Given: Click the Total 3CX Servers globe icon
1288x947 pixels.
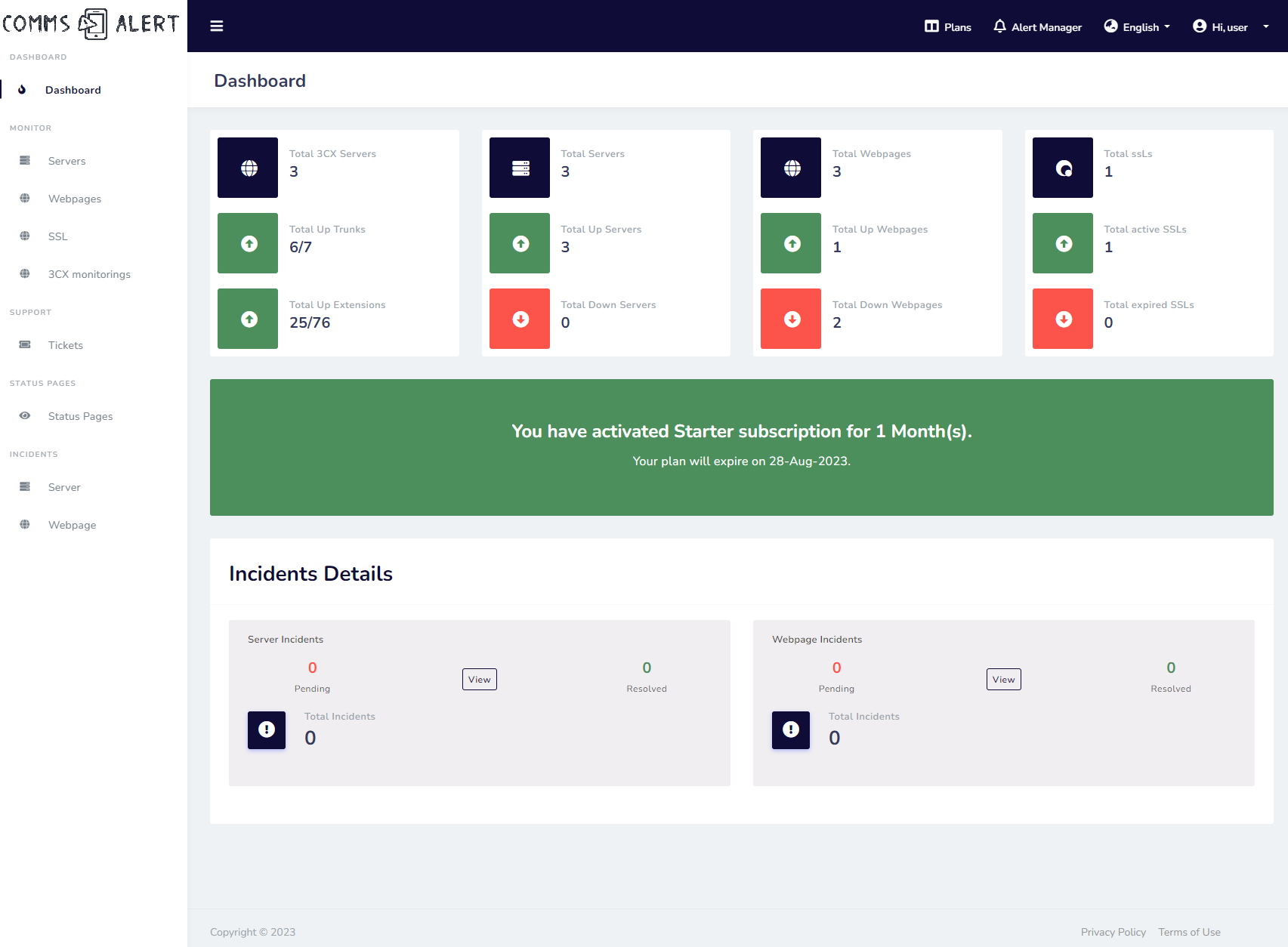Looking at the screenshot, I should point(249,168).
